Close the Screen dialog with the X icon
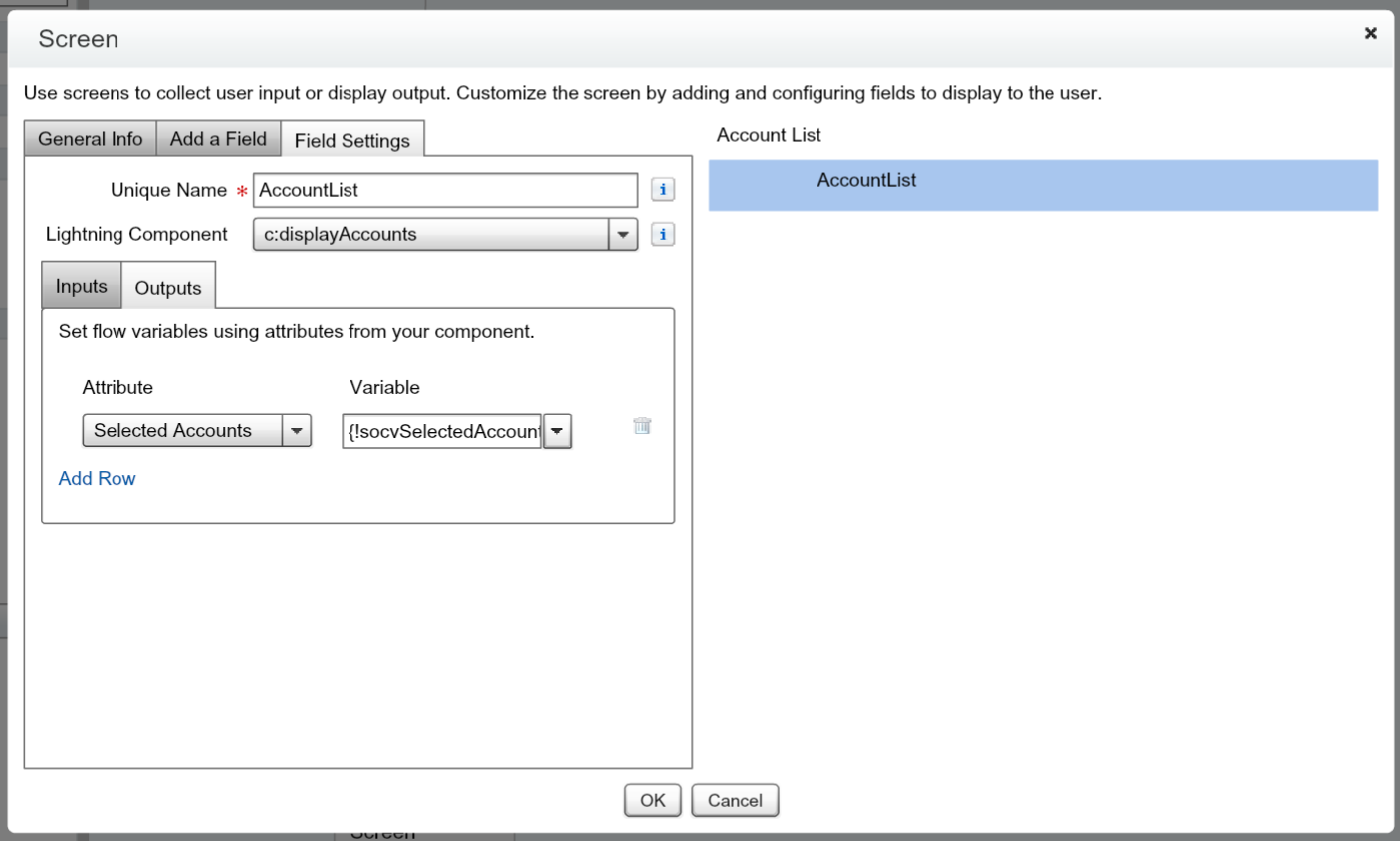Screen dimensions: 1400x841 (1370, 32)
